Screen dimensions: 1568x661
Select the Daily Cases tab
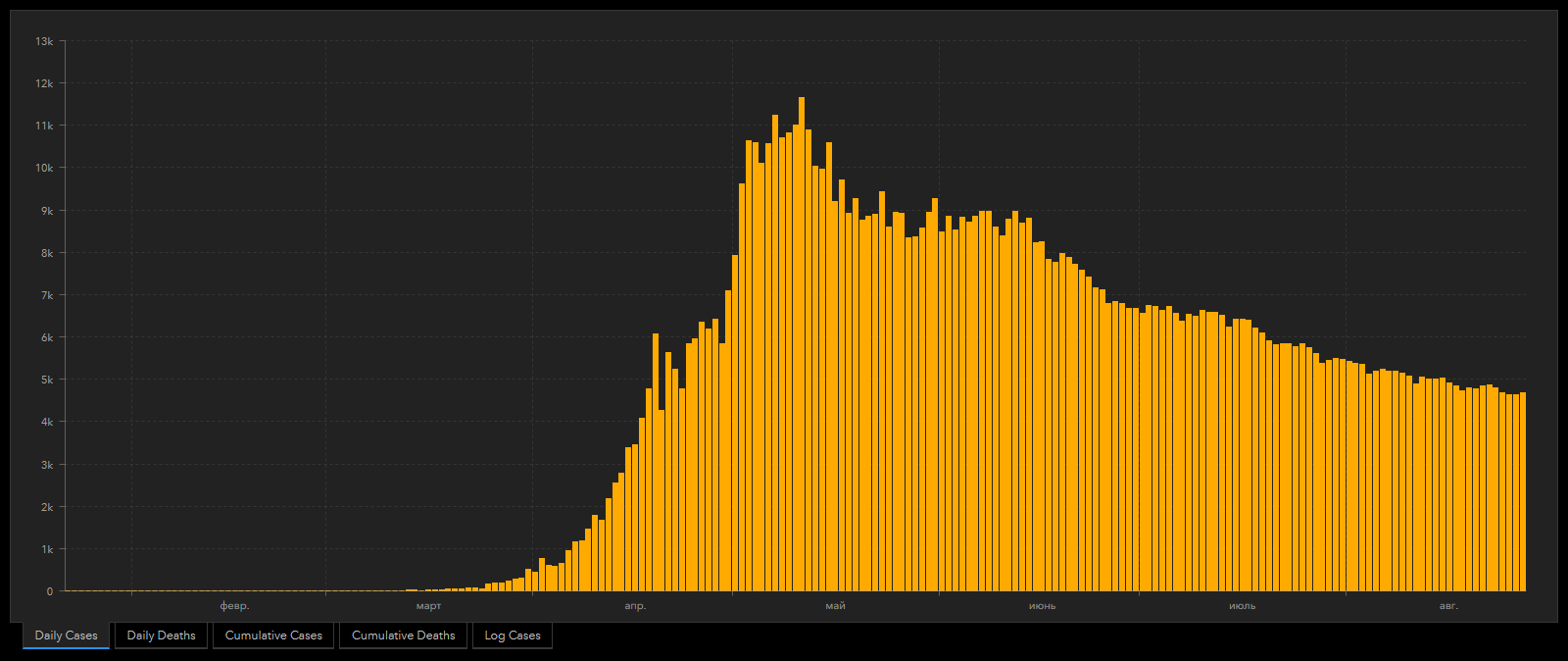67,636
